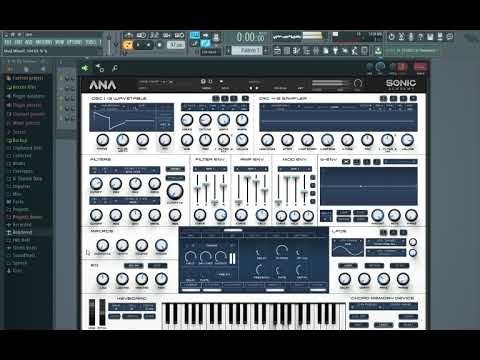Open detailed plugin settings gear icon
This screenshot has height=360, width=480.
tap(100, 68)
